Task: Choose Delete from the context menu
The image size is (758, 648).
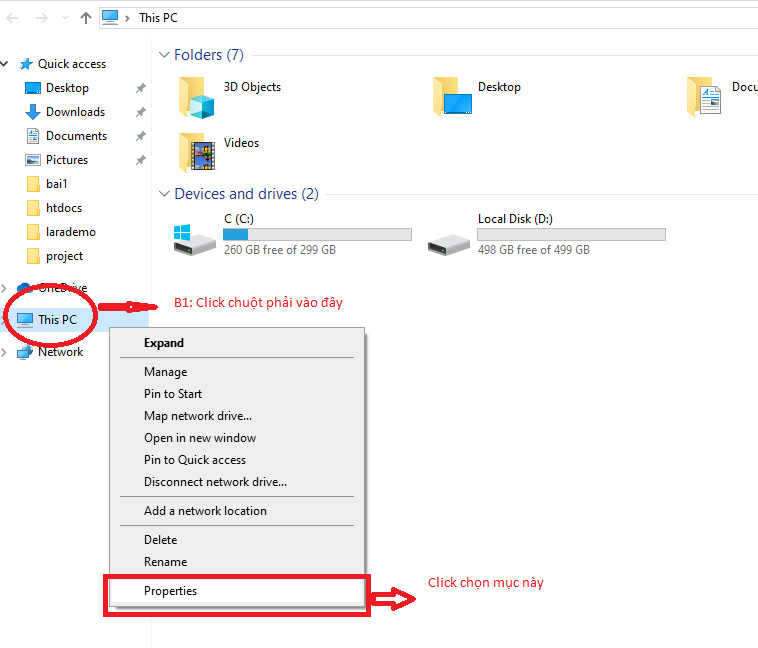Action: point(237,540)
